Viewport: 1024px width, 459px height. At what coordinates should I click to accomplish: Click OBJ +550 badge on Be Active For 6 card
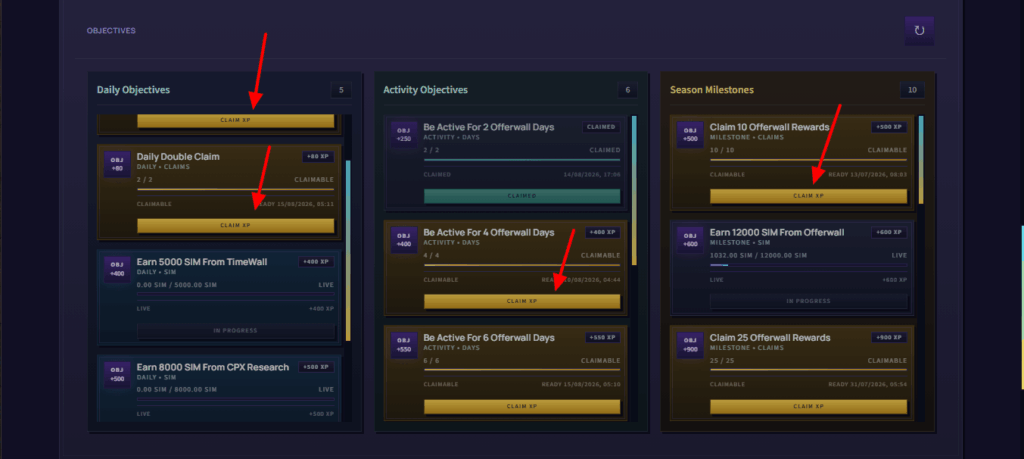point(404,346)
